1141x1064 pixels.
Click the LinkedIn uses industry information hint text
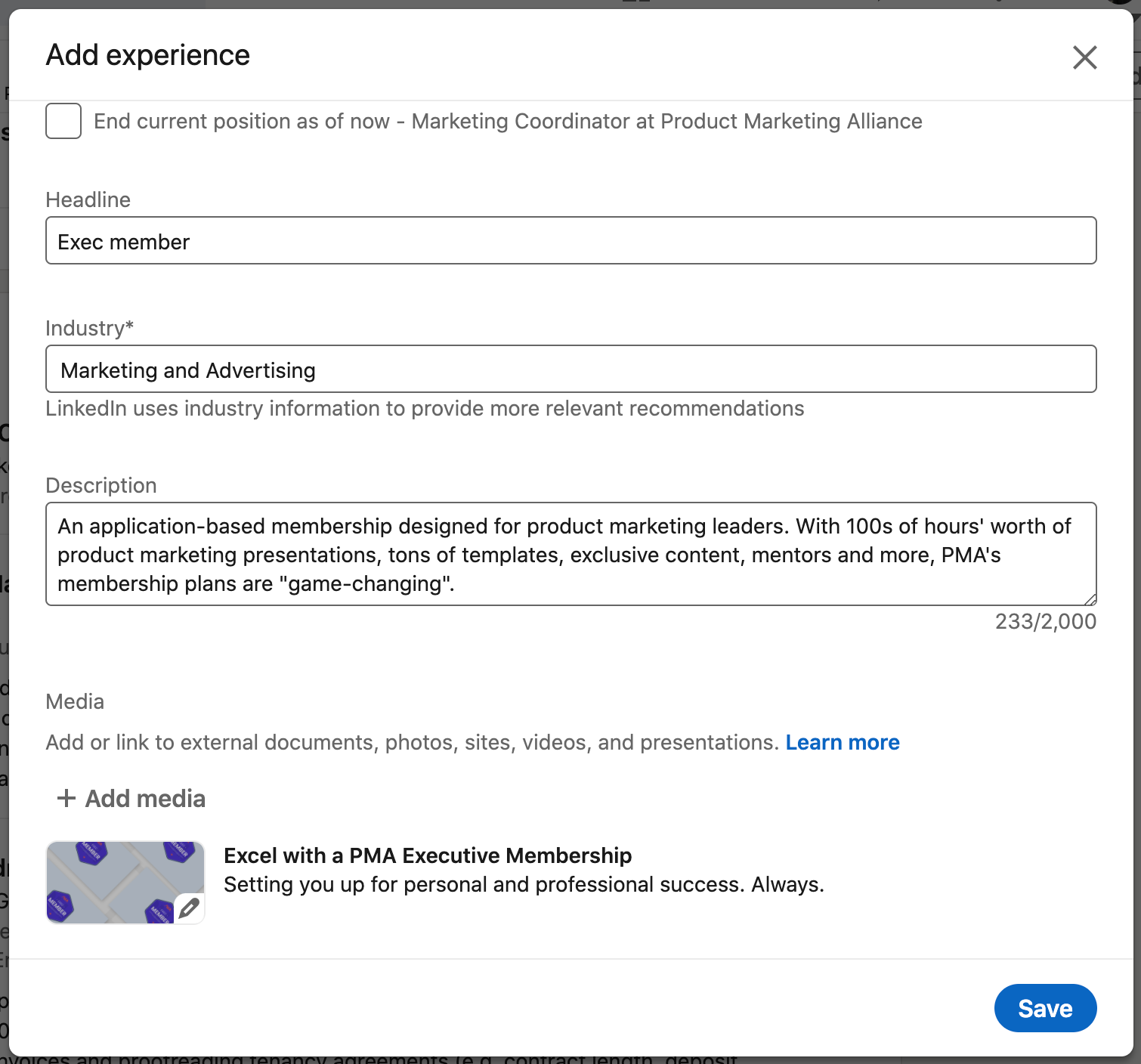(x=425, y=408)
